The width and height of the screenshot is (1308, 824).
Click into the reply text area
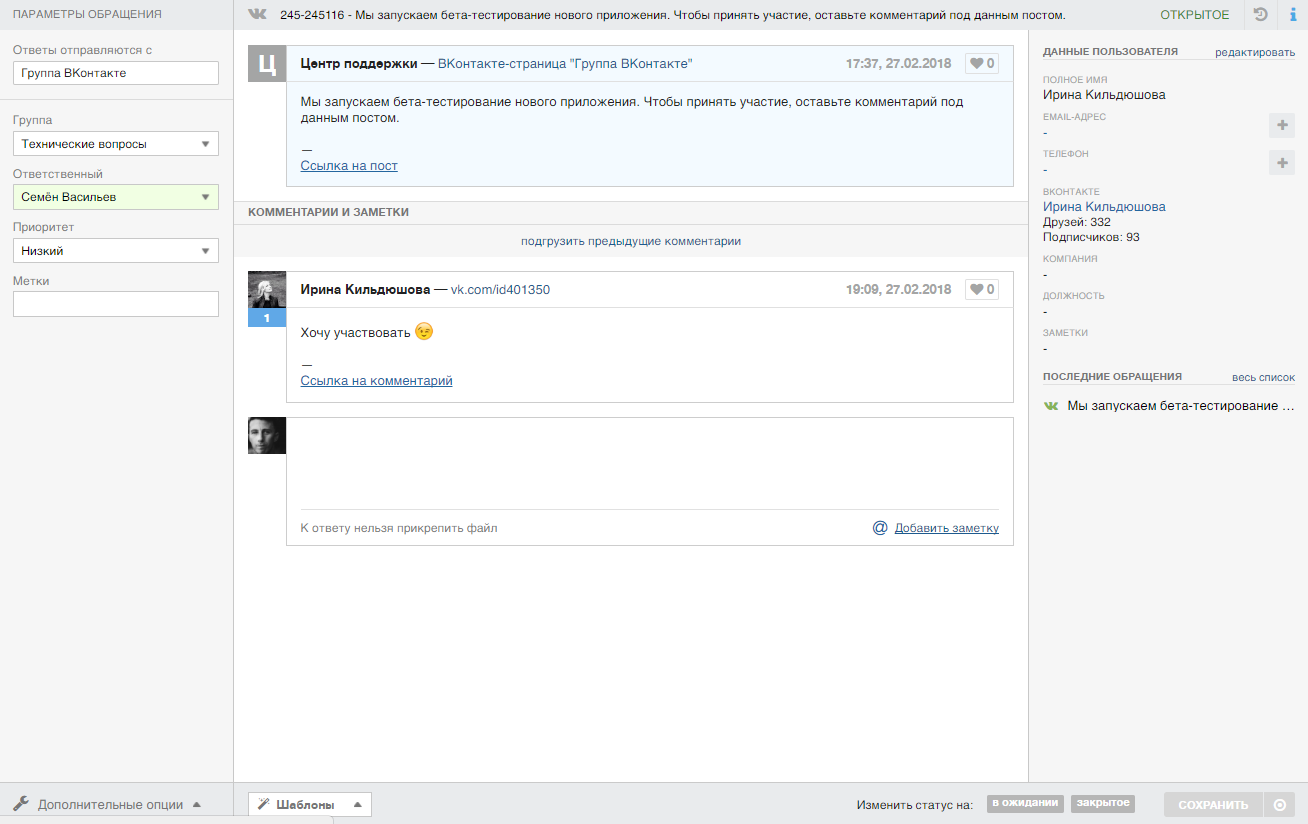[x=649, y=464]
